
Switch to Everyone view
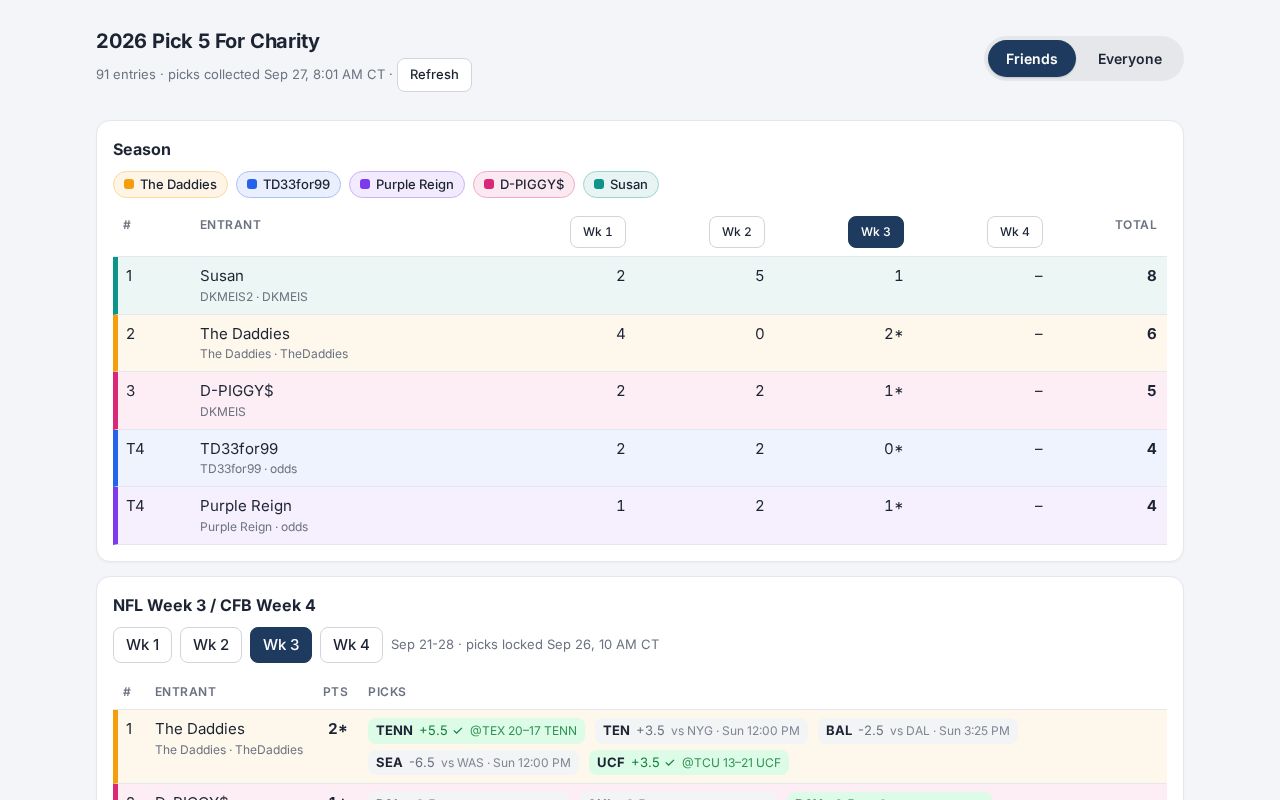1130,59
